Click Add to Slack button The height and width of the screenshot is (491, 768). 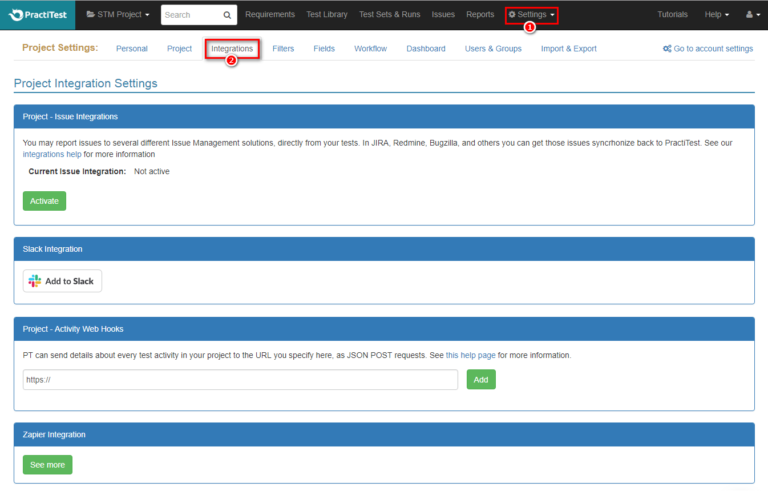62,281
